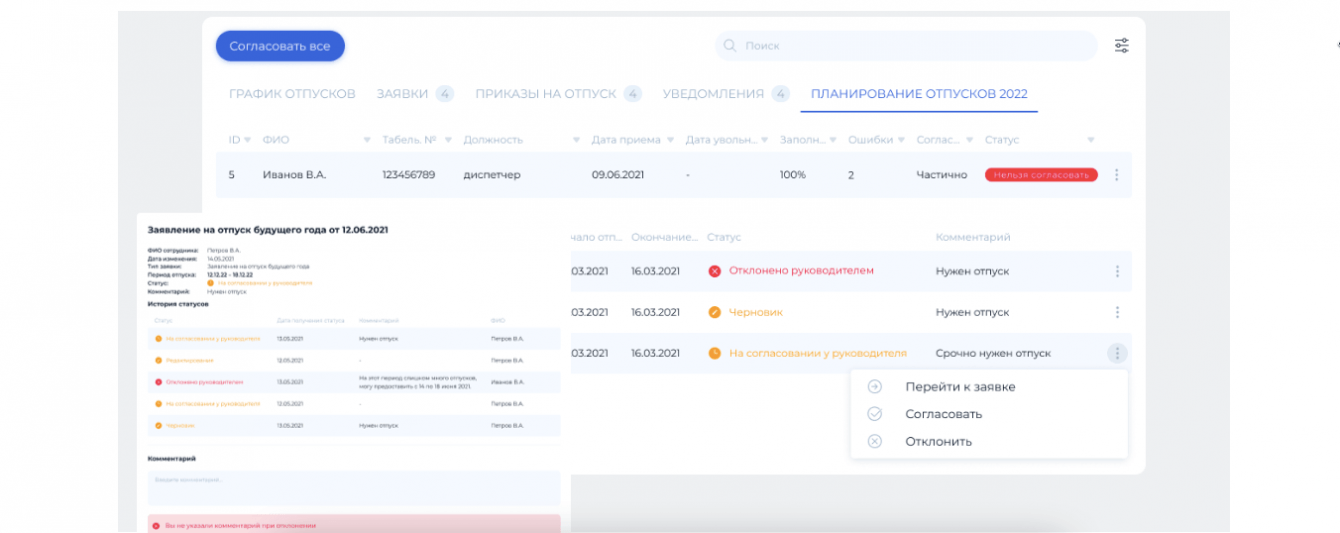Screen dimensions: 1340x533
Task: Open the filter settings icon beside search
Action: [1121, 45]
